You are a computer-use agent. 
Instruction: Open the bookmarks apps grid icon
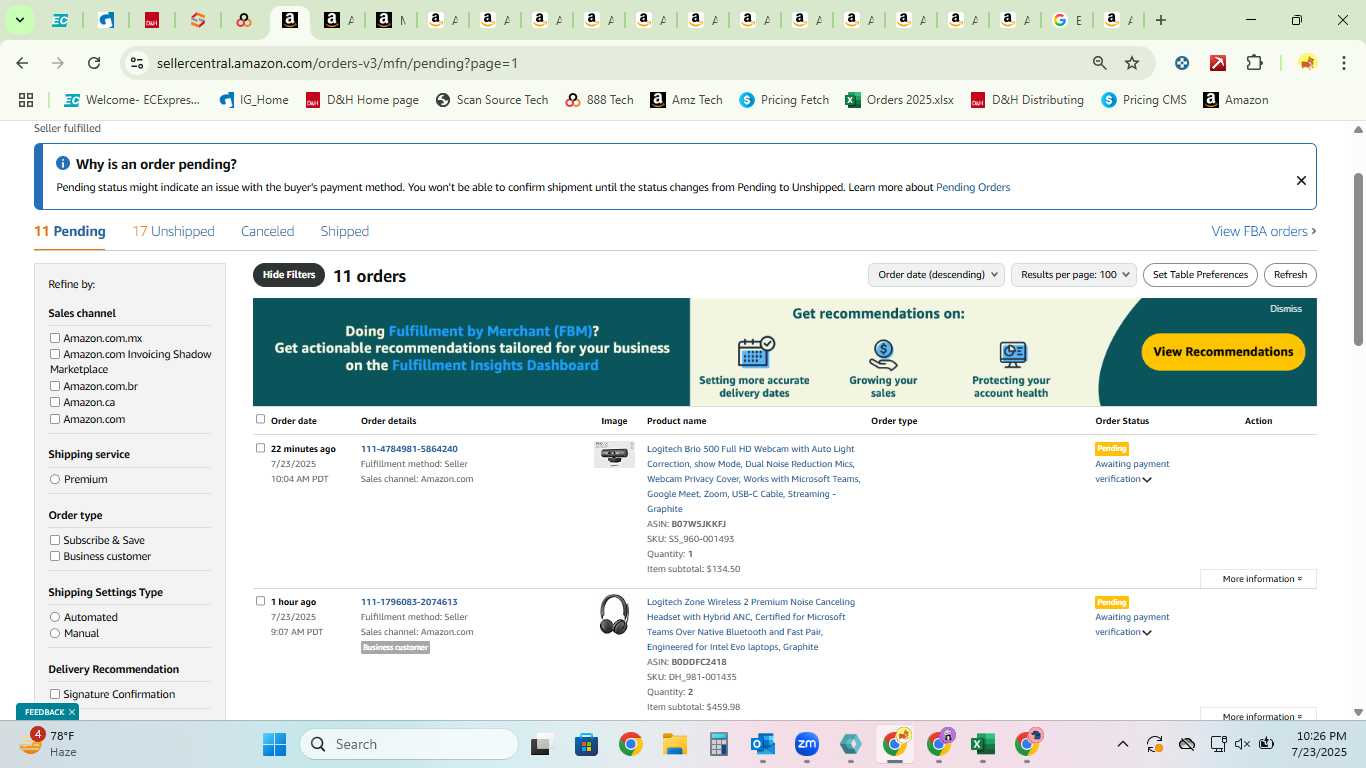[x=26, y=100]
